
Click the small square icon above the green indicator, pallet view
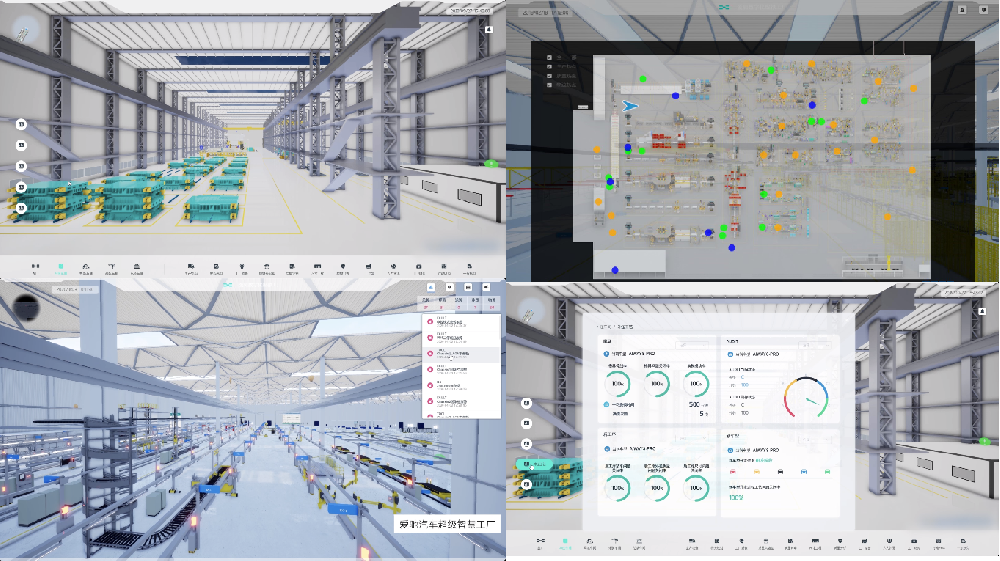(489, 29)
